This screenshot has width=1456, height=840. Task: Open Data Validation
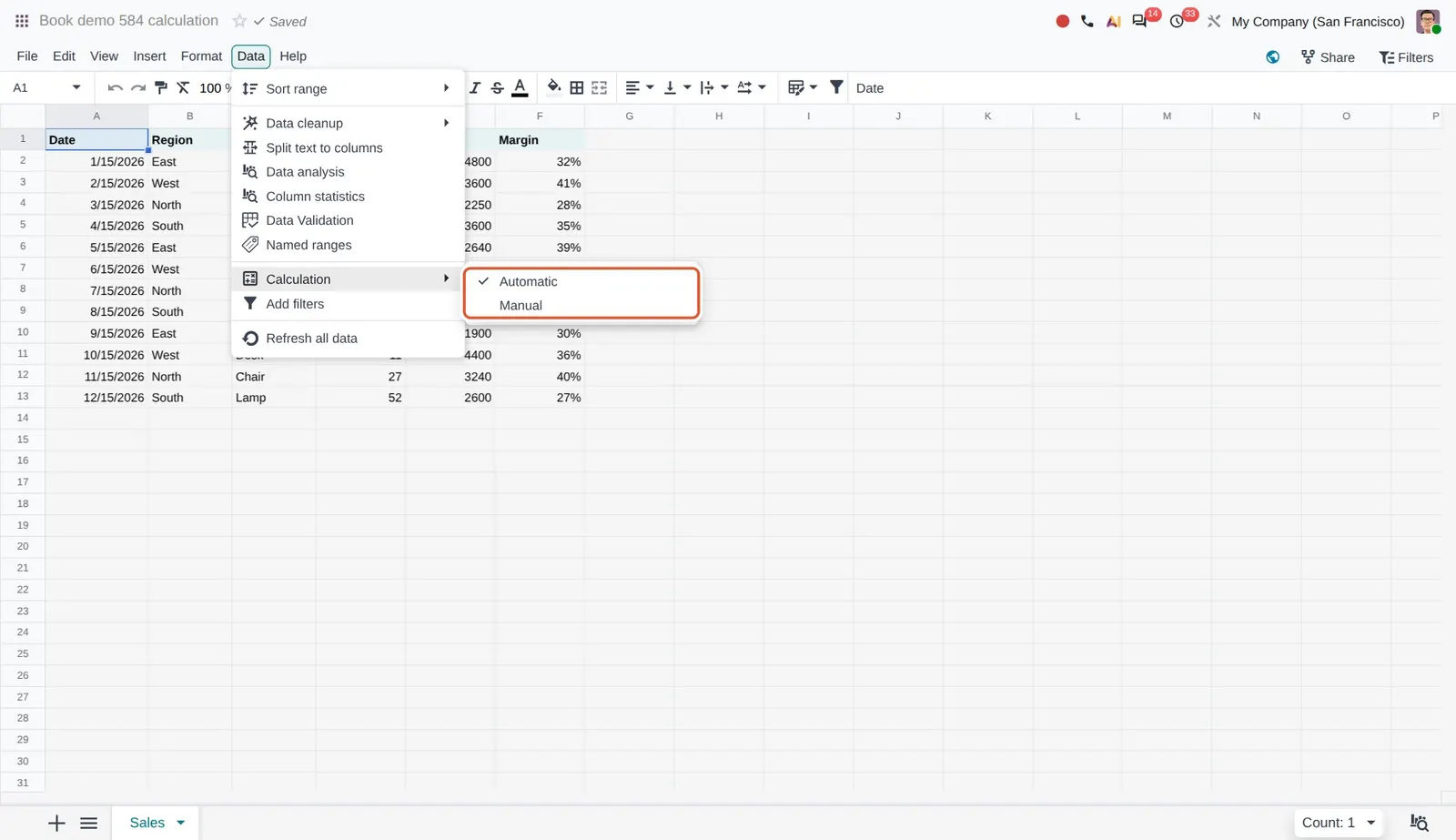pos(348,220)
